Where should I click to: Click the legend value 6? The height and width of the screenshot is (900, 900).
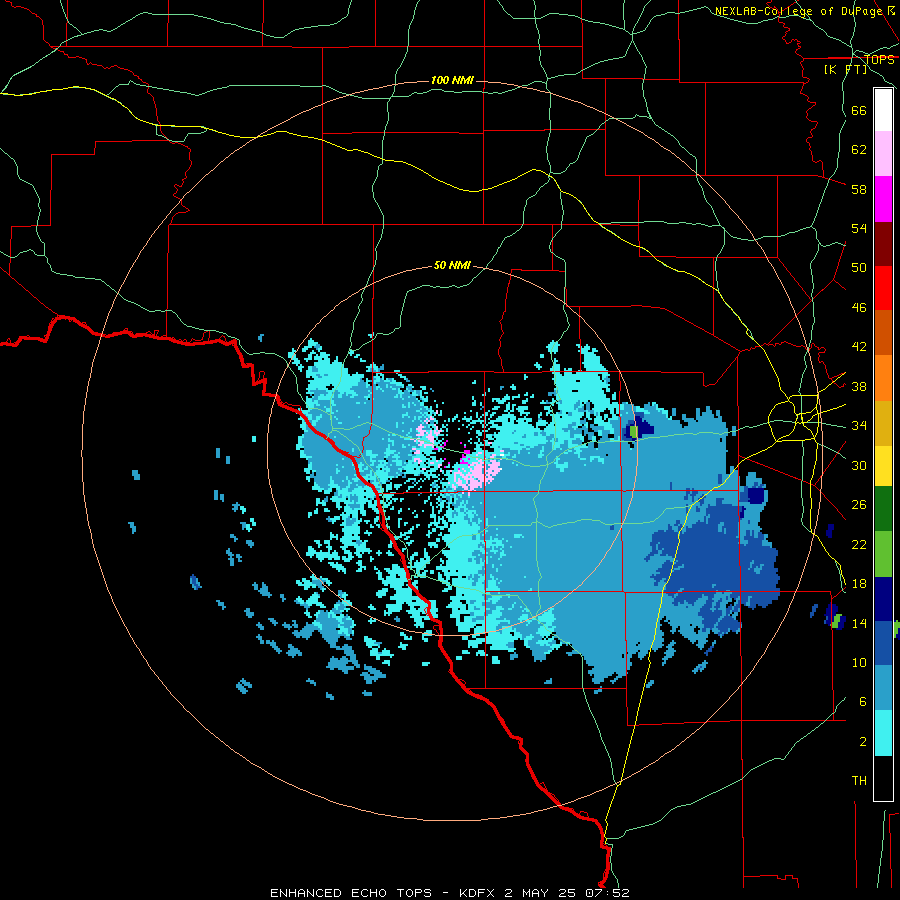(x=862, y=702)
